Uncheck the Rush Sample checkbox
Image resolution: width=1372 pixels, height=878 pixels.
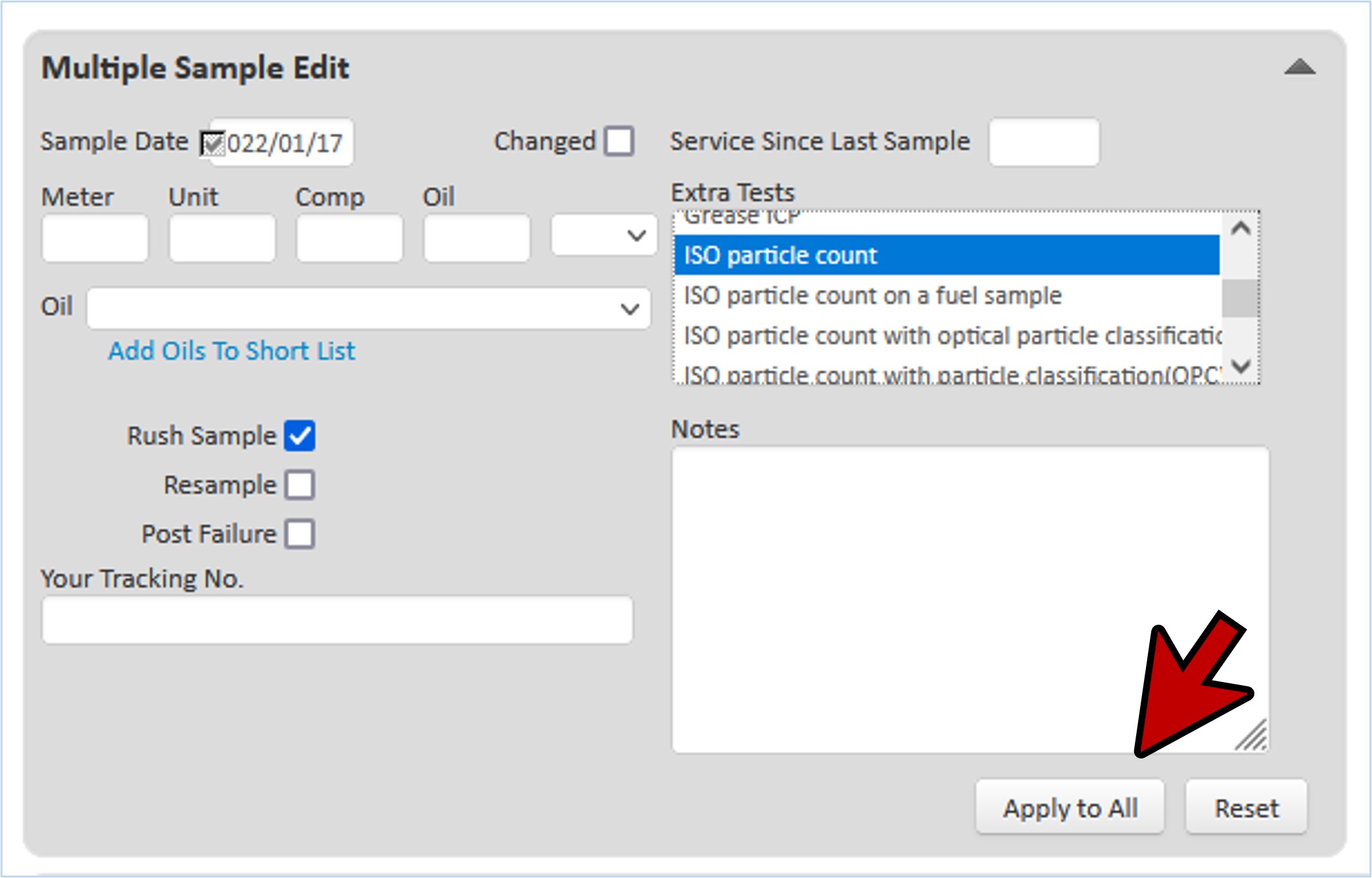[x=299, y=436]
